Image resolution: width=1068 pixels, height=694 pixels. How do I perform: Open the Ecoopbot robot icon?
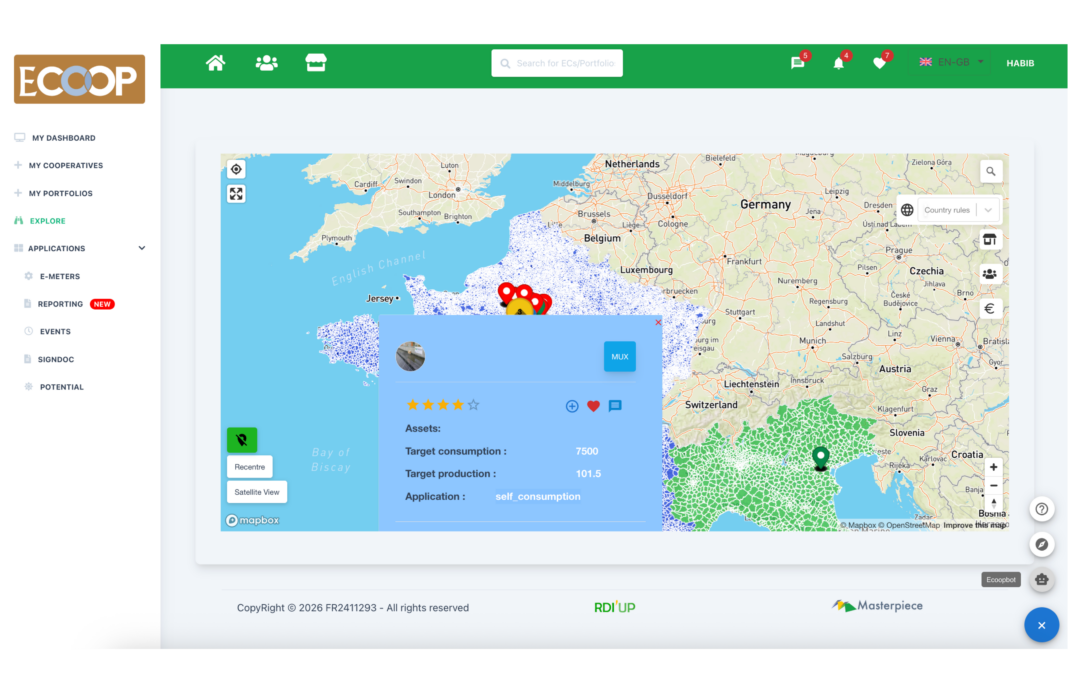[1041, 580]
